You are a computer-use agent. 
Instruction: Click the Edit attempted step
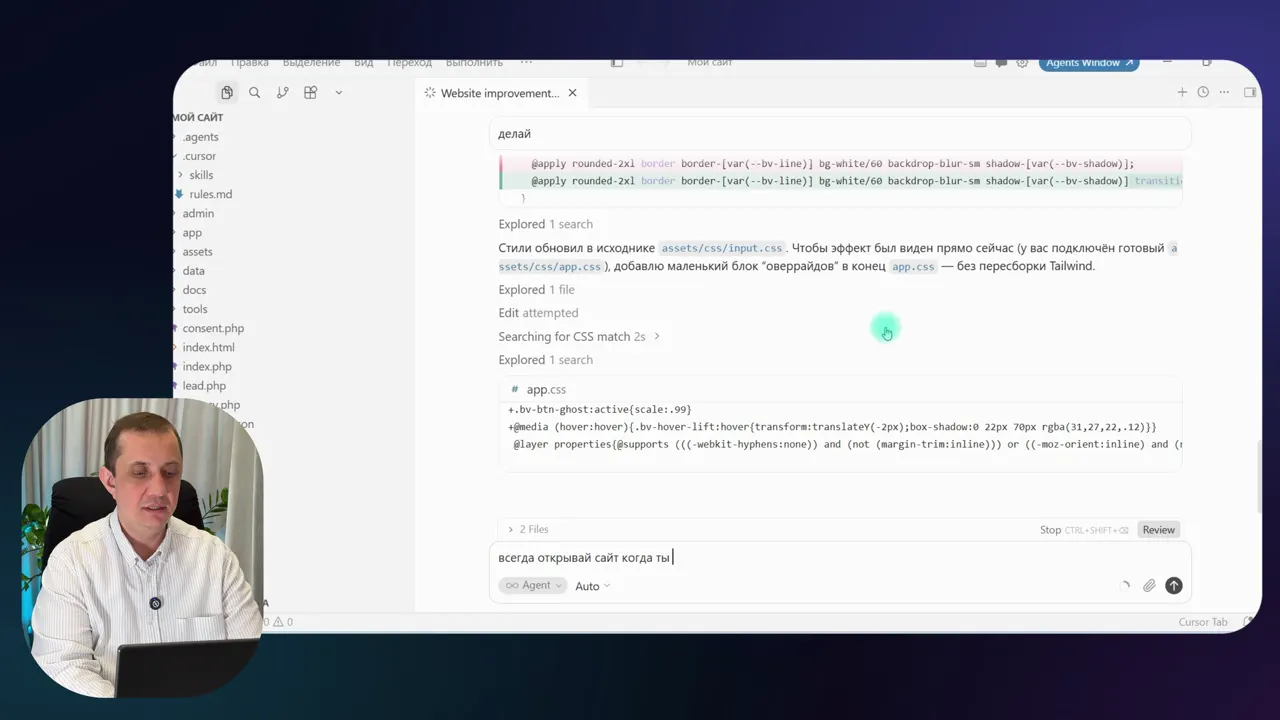coord(538,313)
